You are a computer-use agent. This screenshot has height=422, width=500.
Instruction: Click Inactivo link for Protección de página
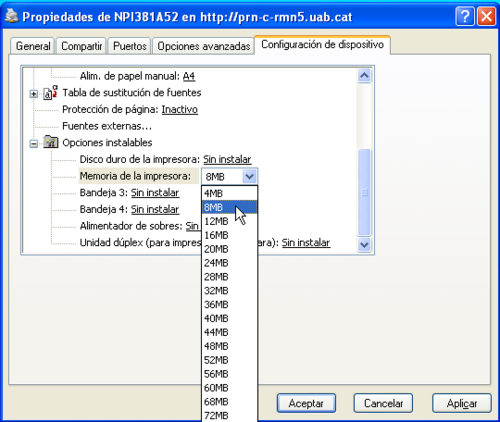tap(180, 109)
